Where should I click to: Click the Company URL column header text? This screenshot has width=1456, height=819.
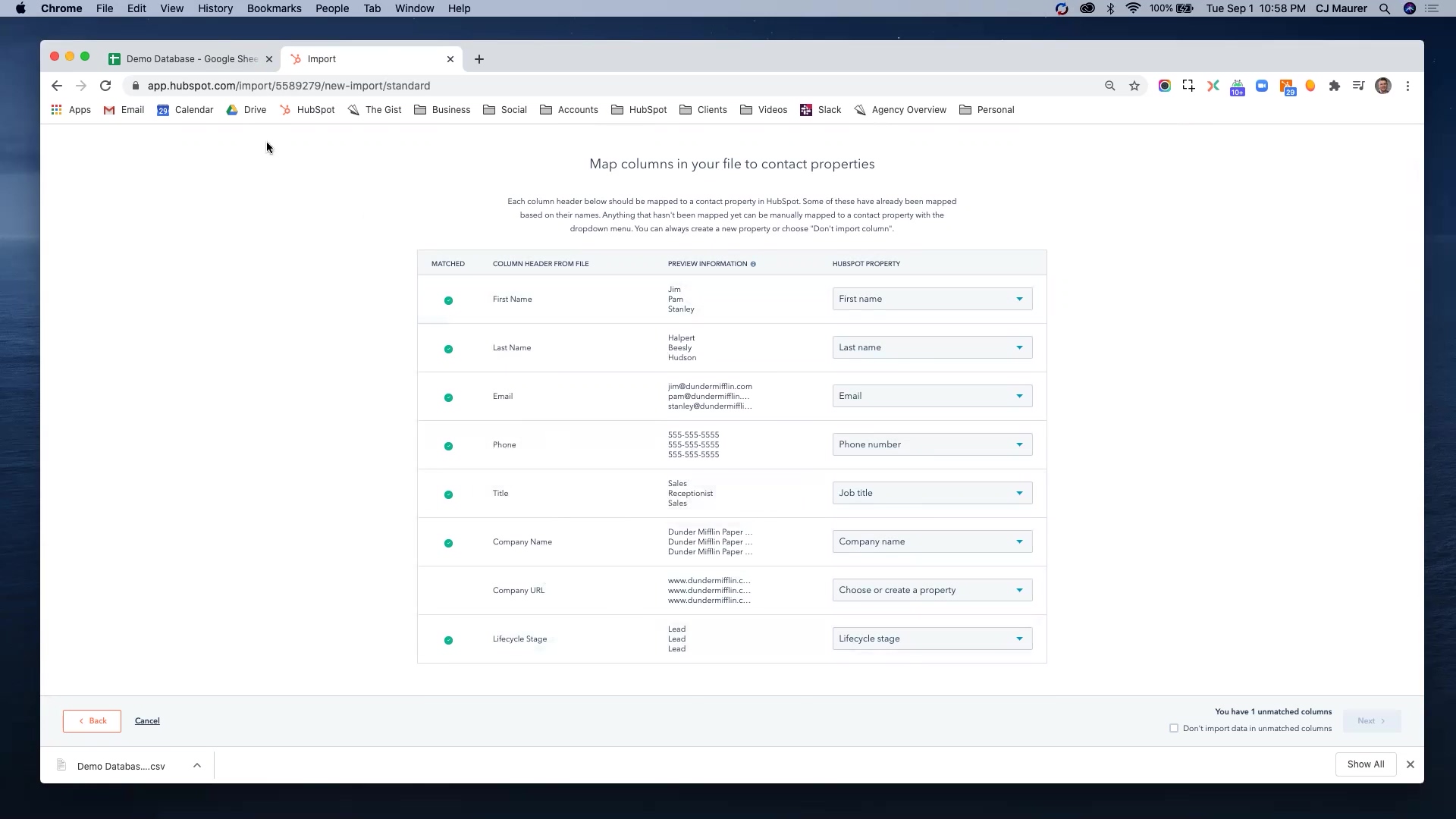pyautogui.click(x=519, y=591)
